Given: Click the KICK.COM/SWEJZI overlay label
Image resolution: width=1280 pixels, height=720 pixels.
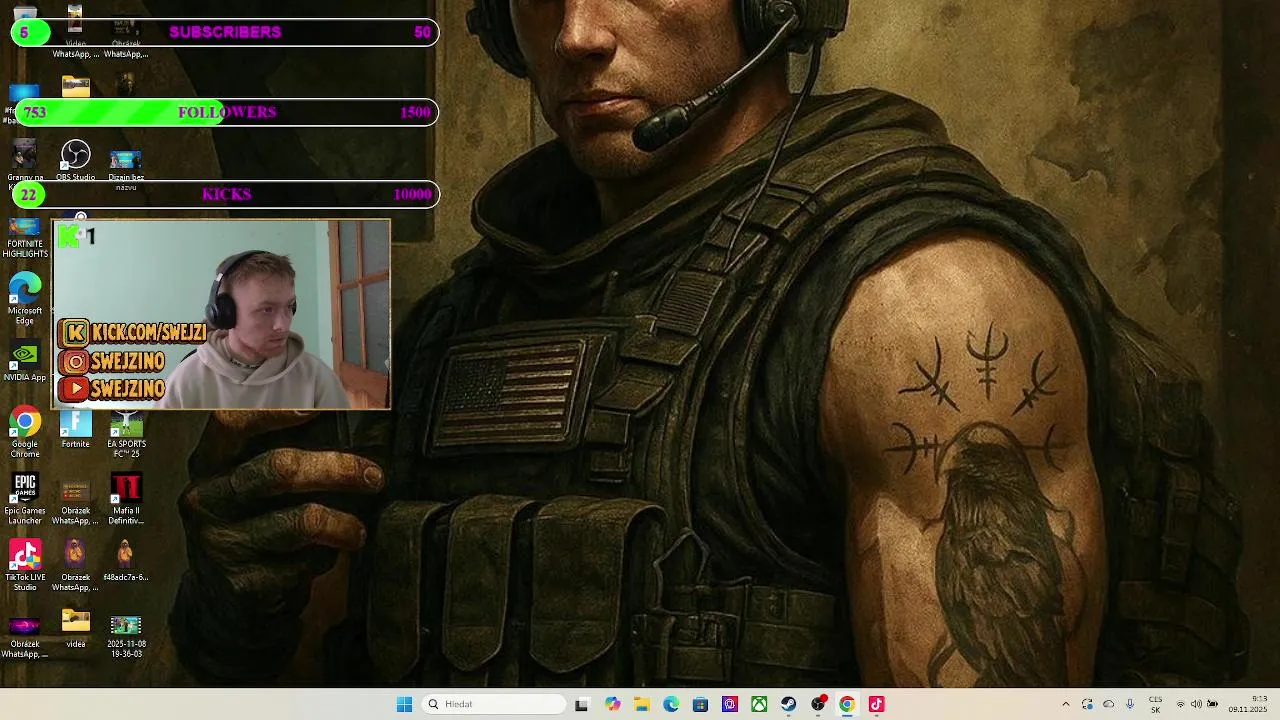Looking at the screenshot, I should point(133,332).
